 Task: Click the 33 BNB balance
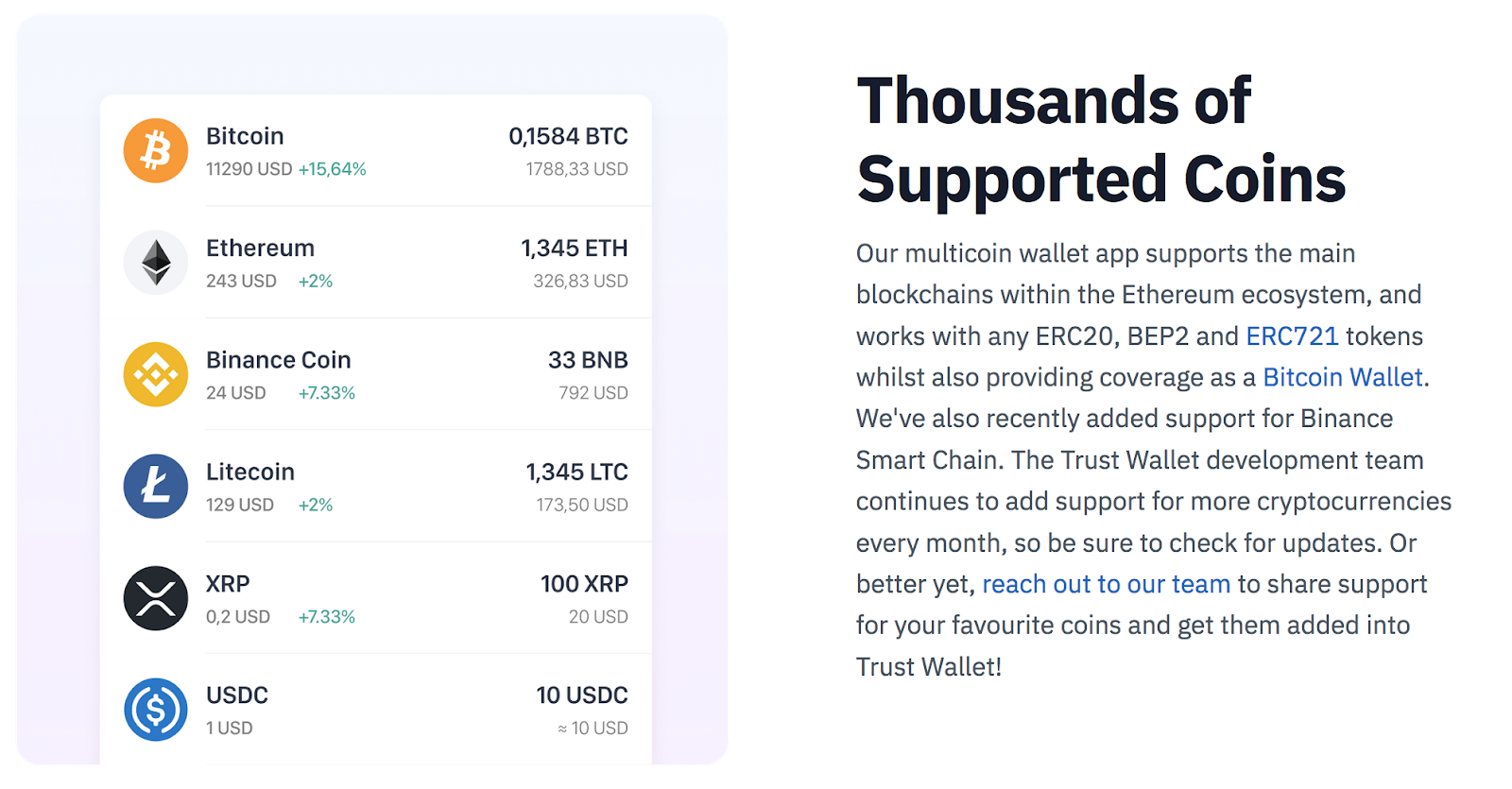[x=587, y=361]
